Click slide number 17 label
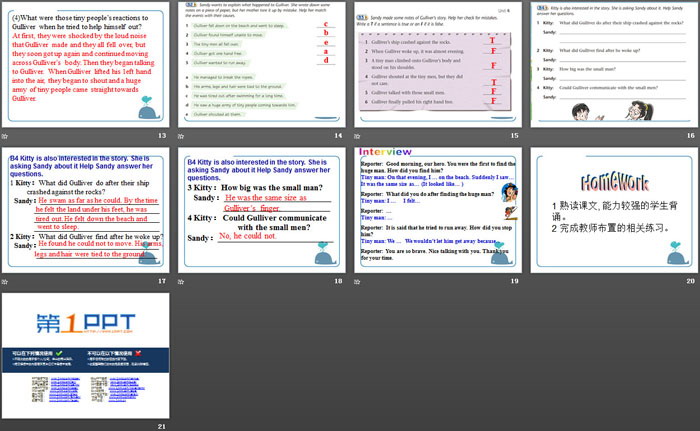700x431 pixels. click(162, 281)
